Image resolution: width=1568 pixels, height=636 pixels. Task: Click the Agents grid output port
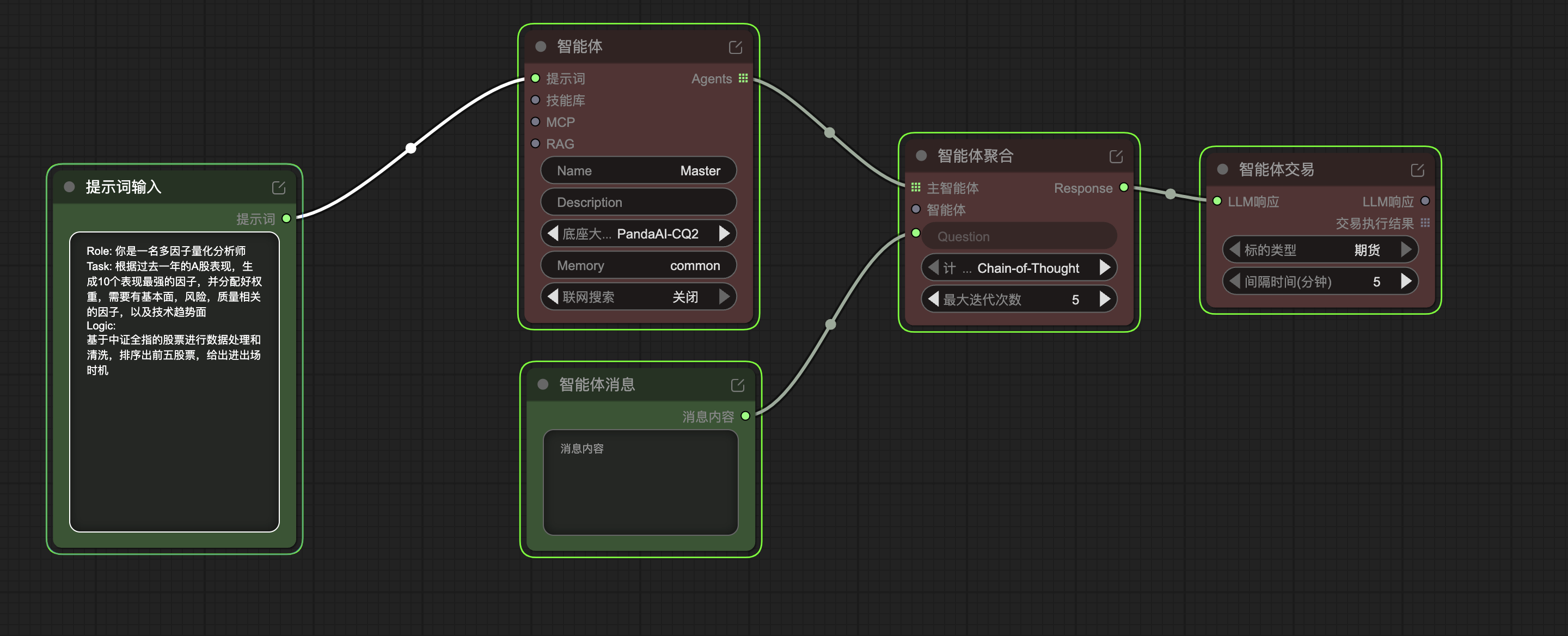tap(743, 78)
